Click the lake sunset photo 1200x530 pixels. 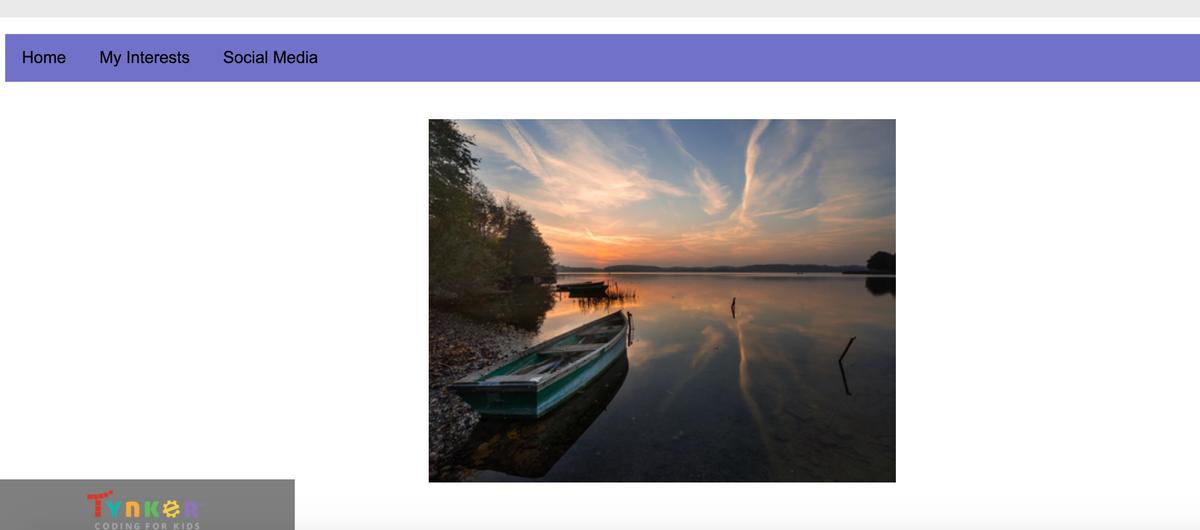pos(662,301)
